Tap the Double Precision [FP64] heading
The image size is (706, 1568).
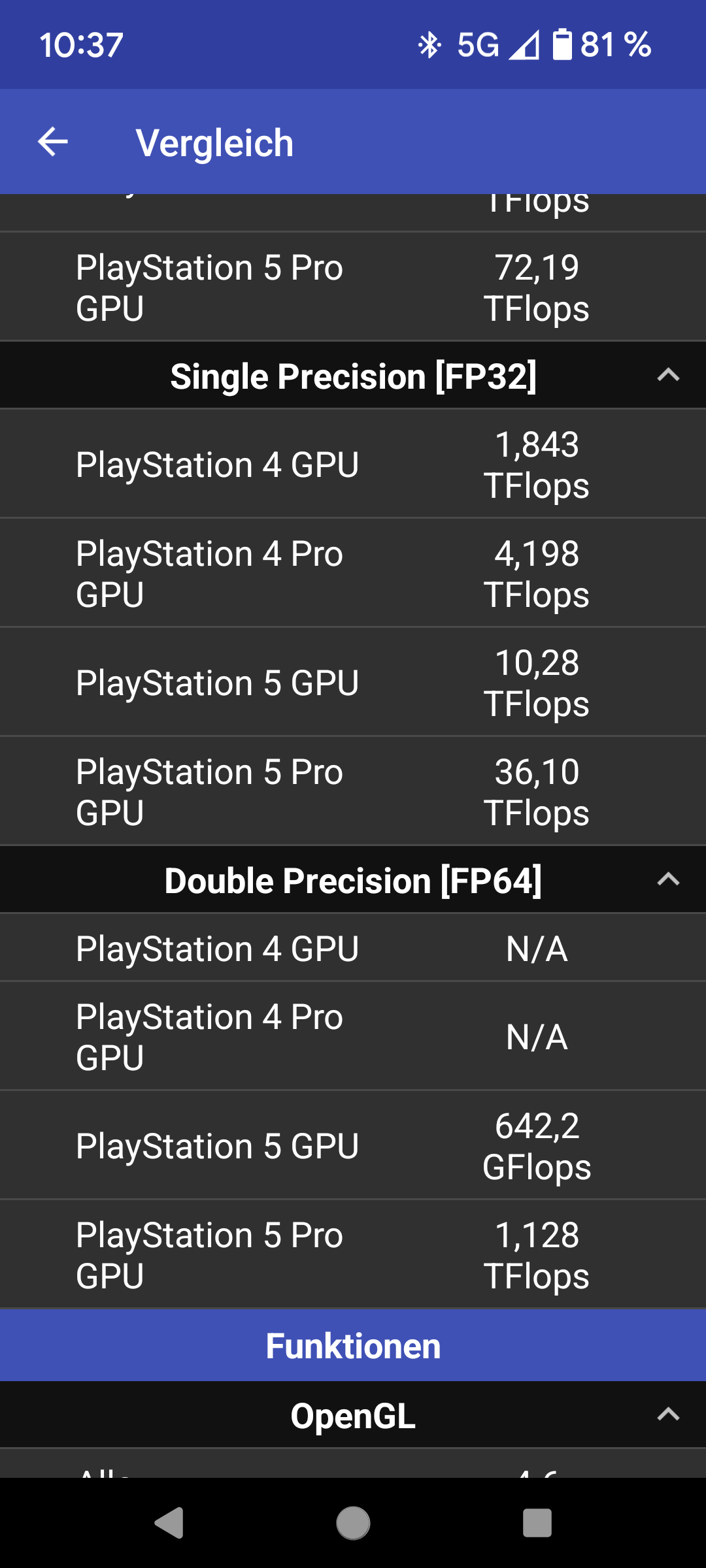(353, 881)
